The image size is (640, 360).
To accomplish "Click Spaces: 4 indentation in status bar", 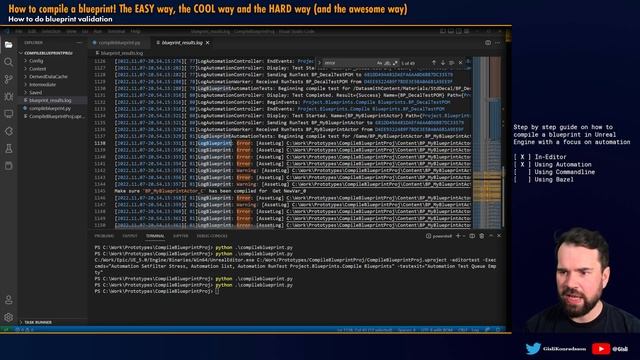I will (x=407, y=329).
